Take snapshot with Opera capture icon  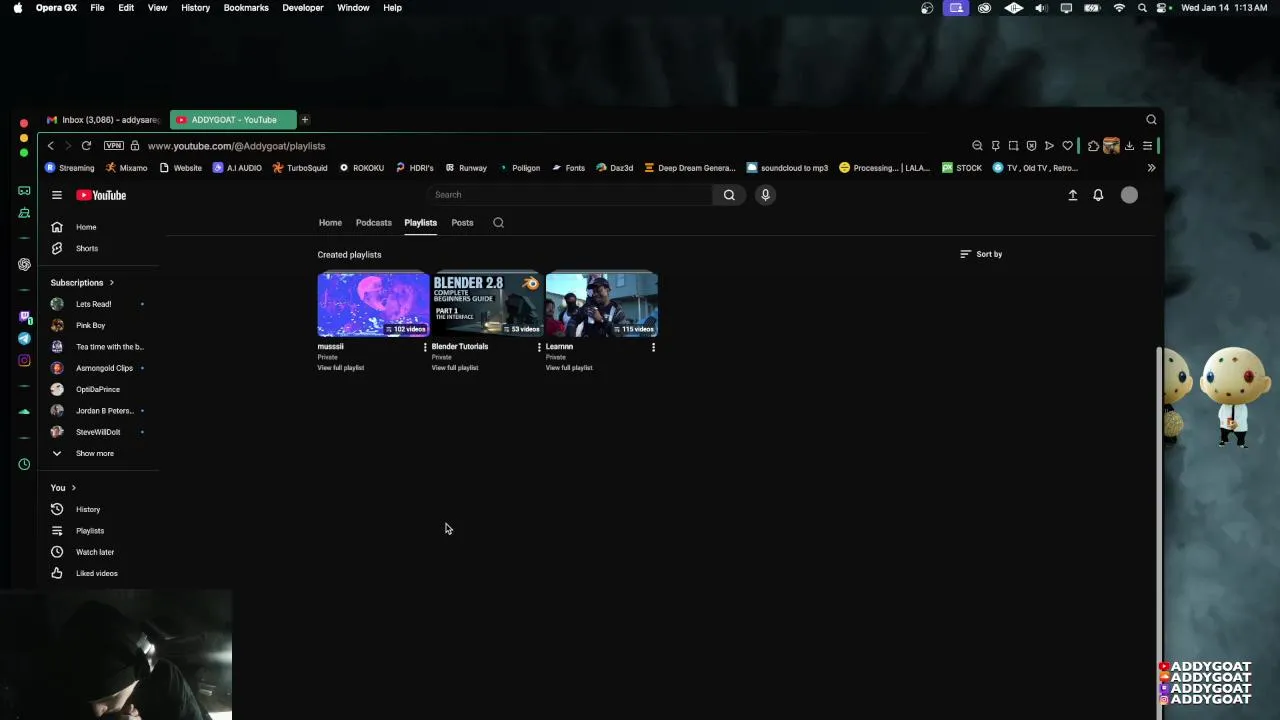coord(1013,146)
